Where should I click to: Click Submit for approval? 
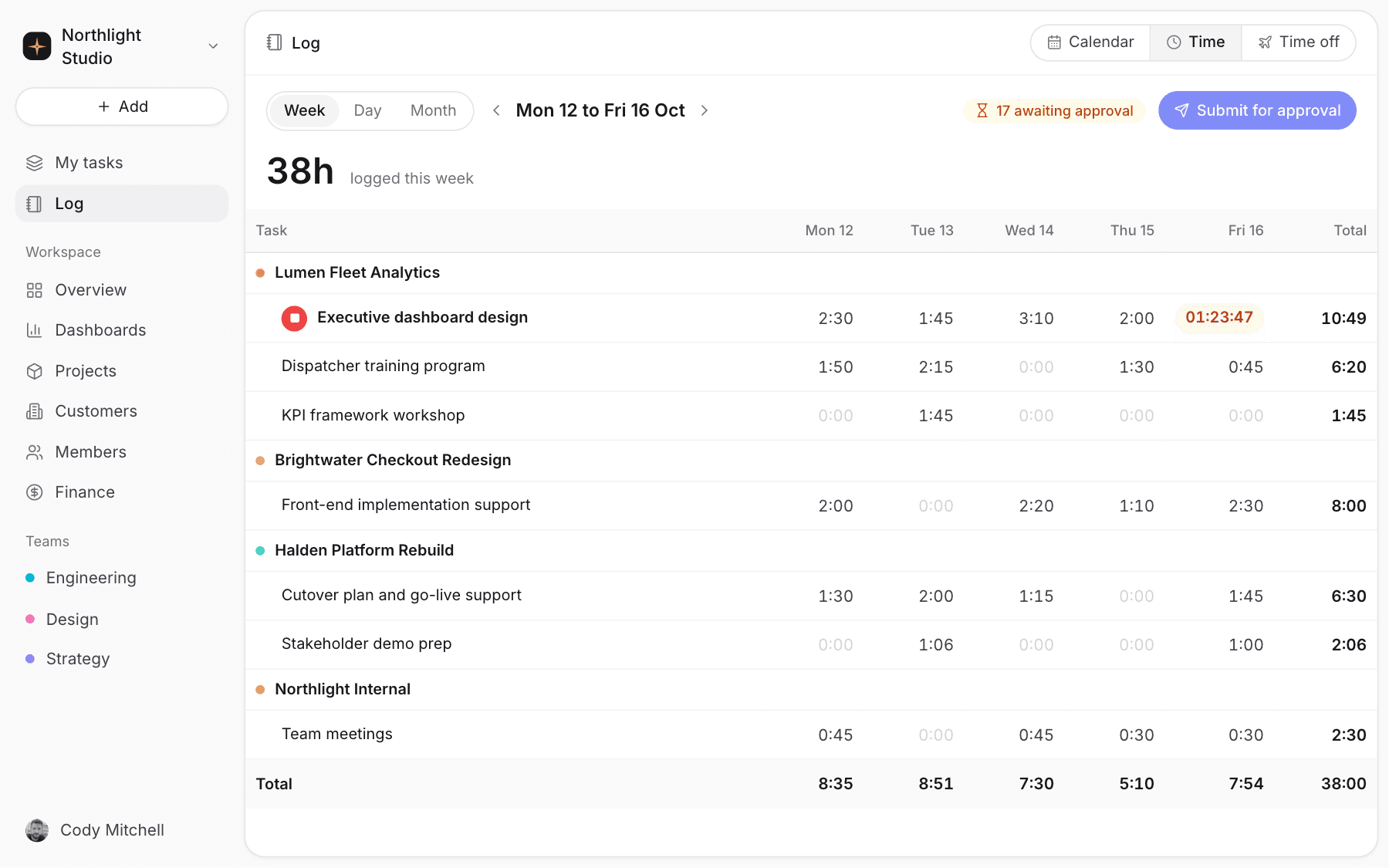[1257, 110]
